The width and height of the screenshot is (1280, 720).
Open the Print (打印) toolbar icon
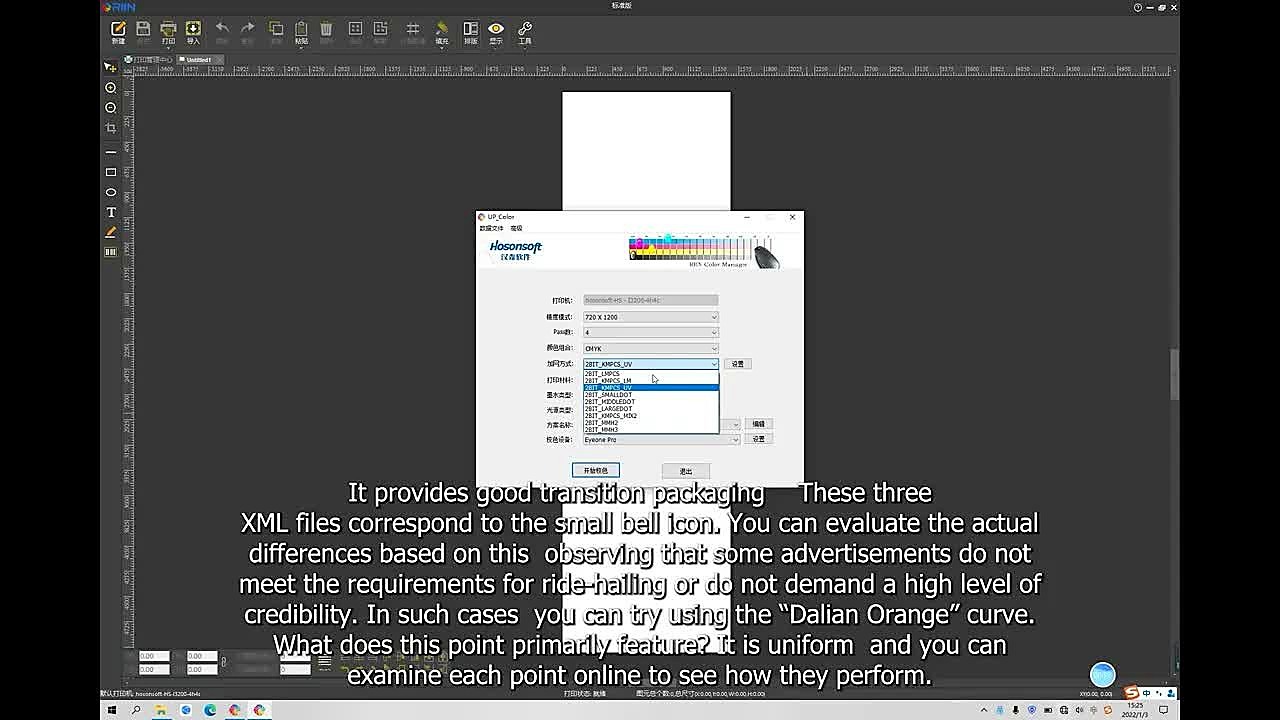tap(168, 32)
